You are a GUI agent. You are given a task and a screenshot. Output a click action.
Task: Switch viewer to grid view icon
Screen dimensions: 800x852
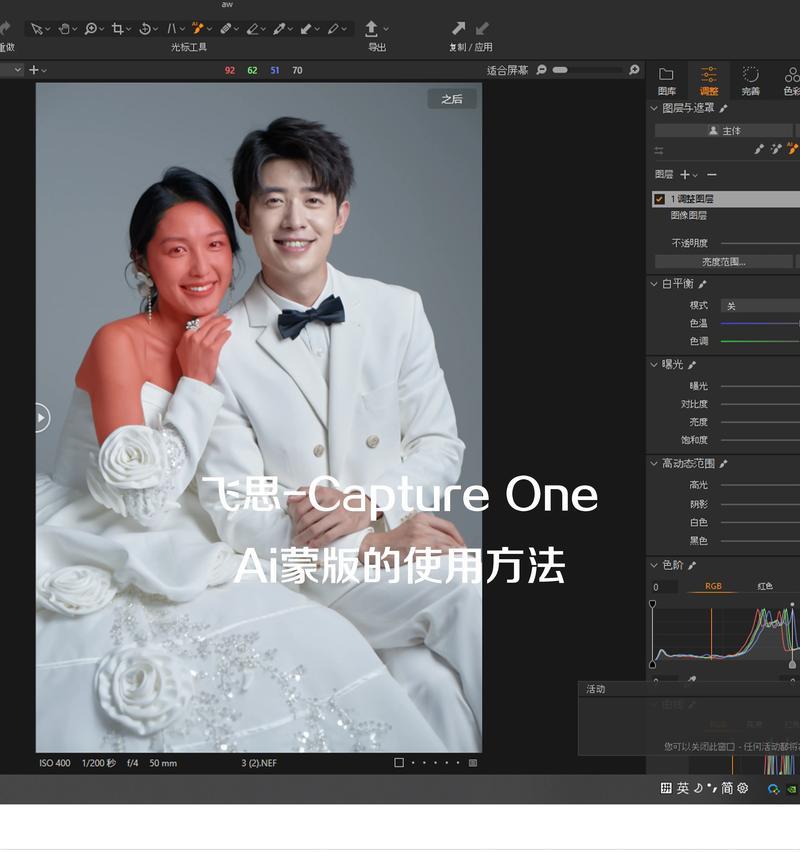473,763
